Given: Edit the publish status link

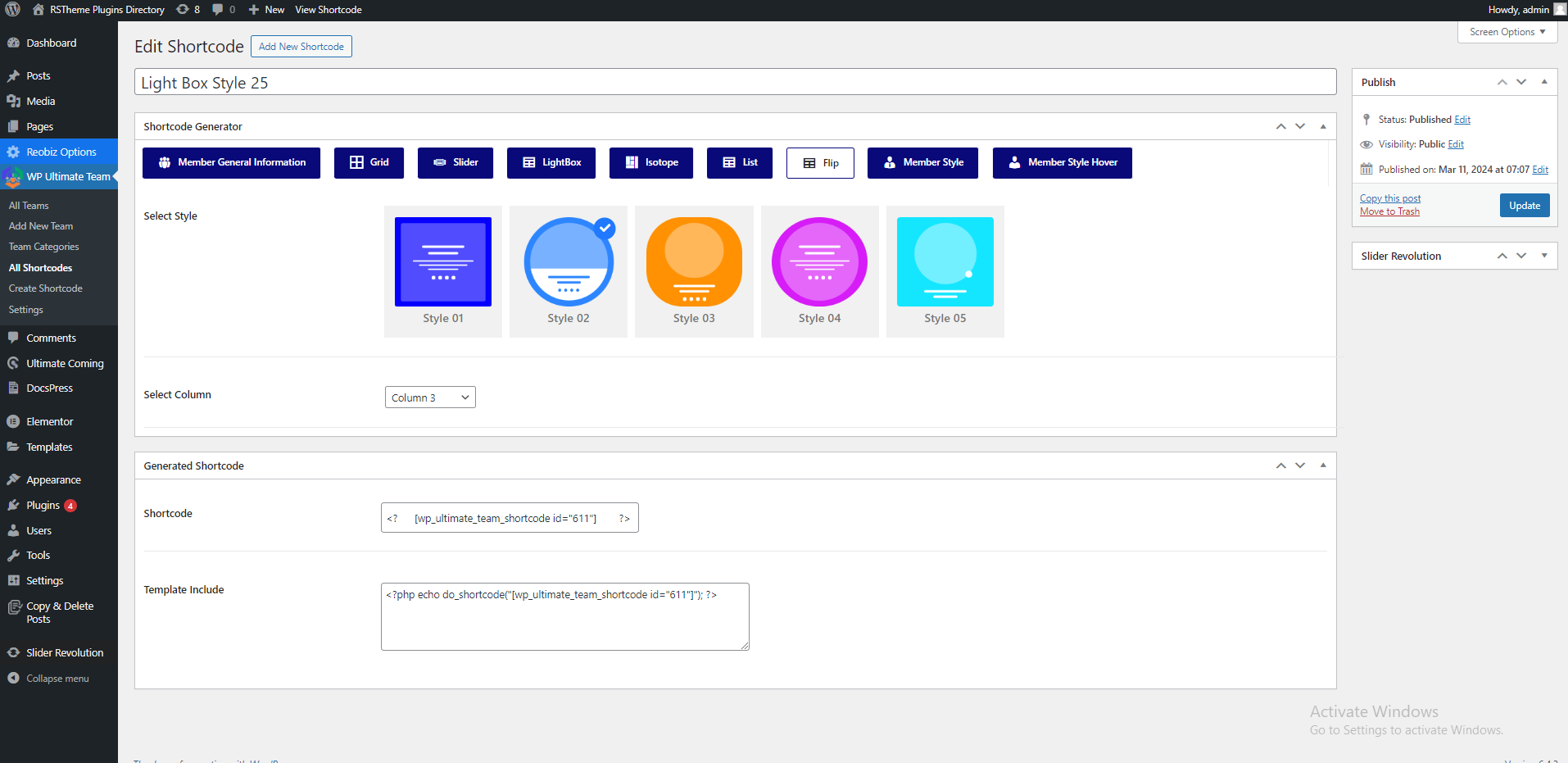Looking at the screenshot, I should (1462, 120).
